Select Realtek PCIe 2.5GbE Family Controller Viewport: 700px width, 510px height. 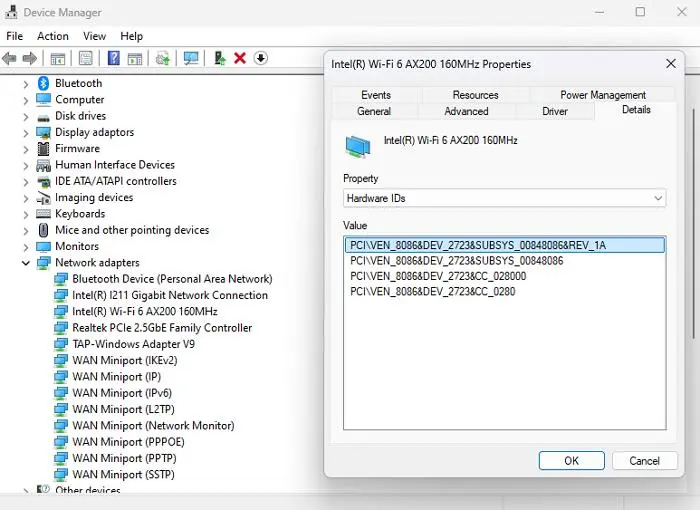point(162,328)
